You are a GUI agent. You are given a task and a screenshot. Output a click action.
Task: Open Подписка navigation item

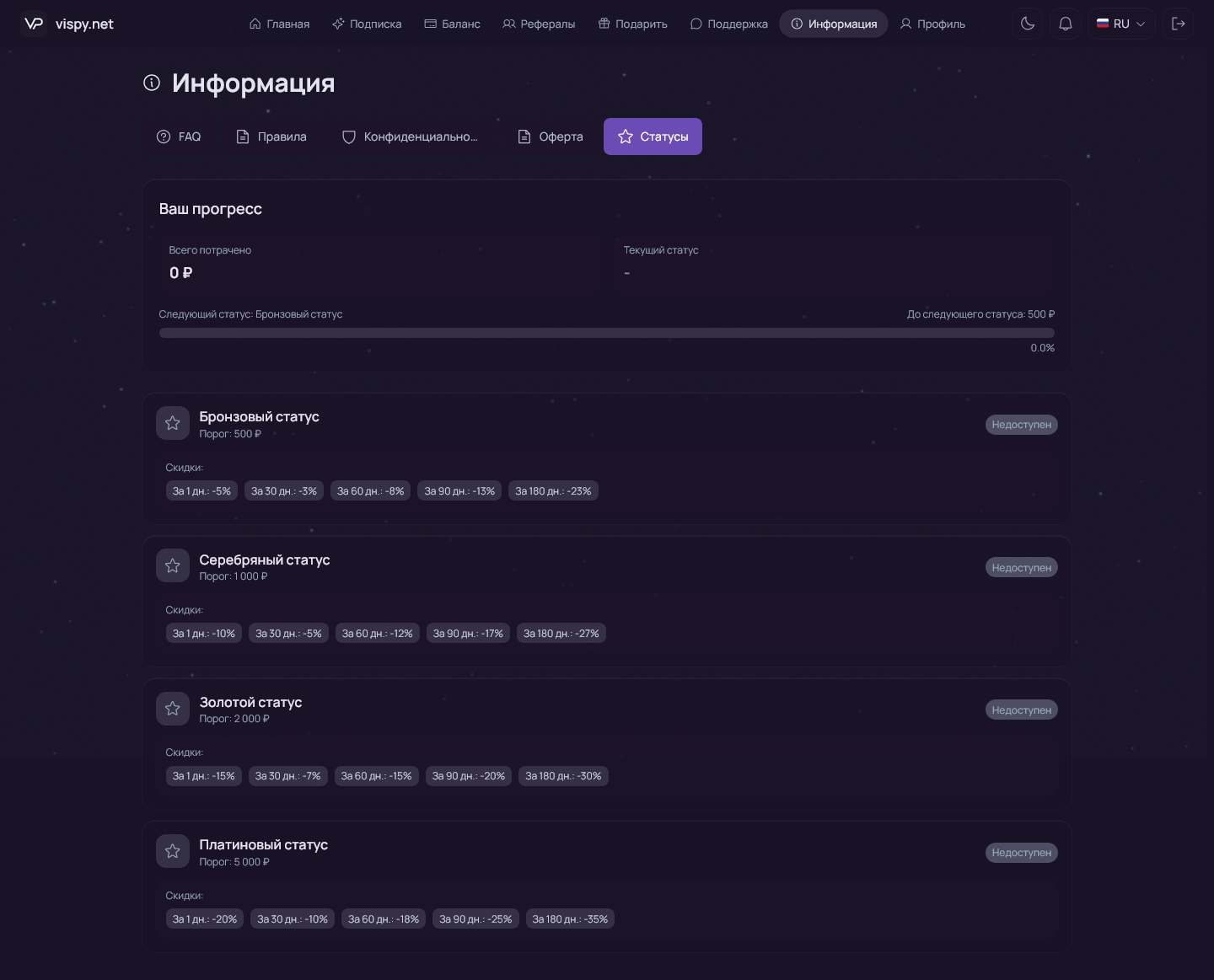[367, 24]
